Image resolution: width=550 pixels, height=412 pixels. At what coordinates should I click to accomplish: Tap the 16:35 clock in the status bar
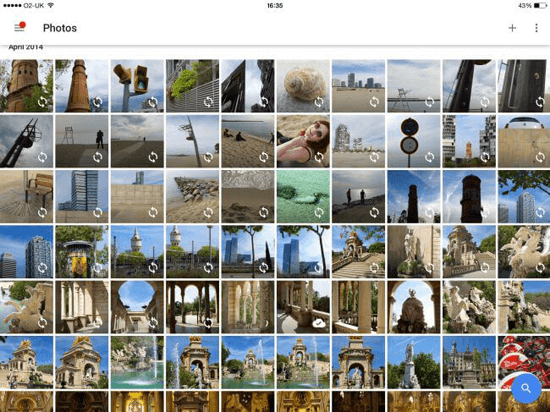pos(275,5)
